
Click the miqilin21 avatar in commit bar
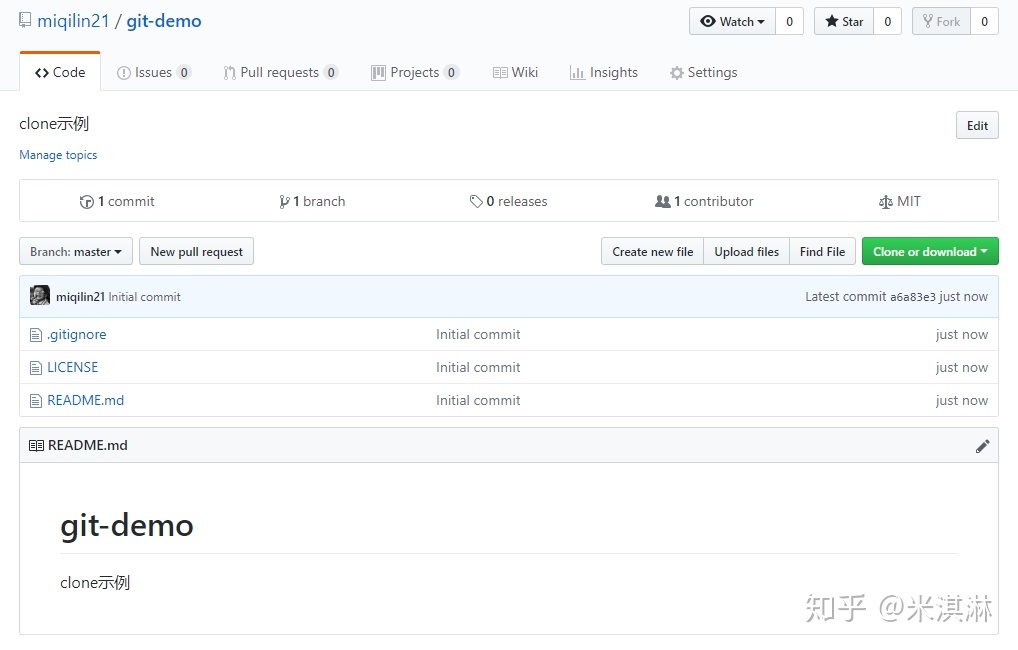(40, 295)
